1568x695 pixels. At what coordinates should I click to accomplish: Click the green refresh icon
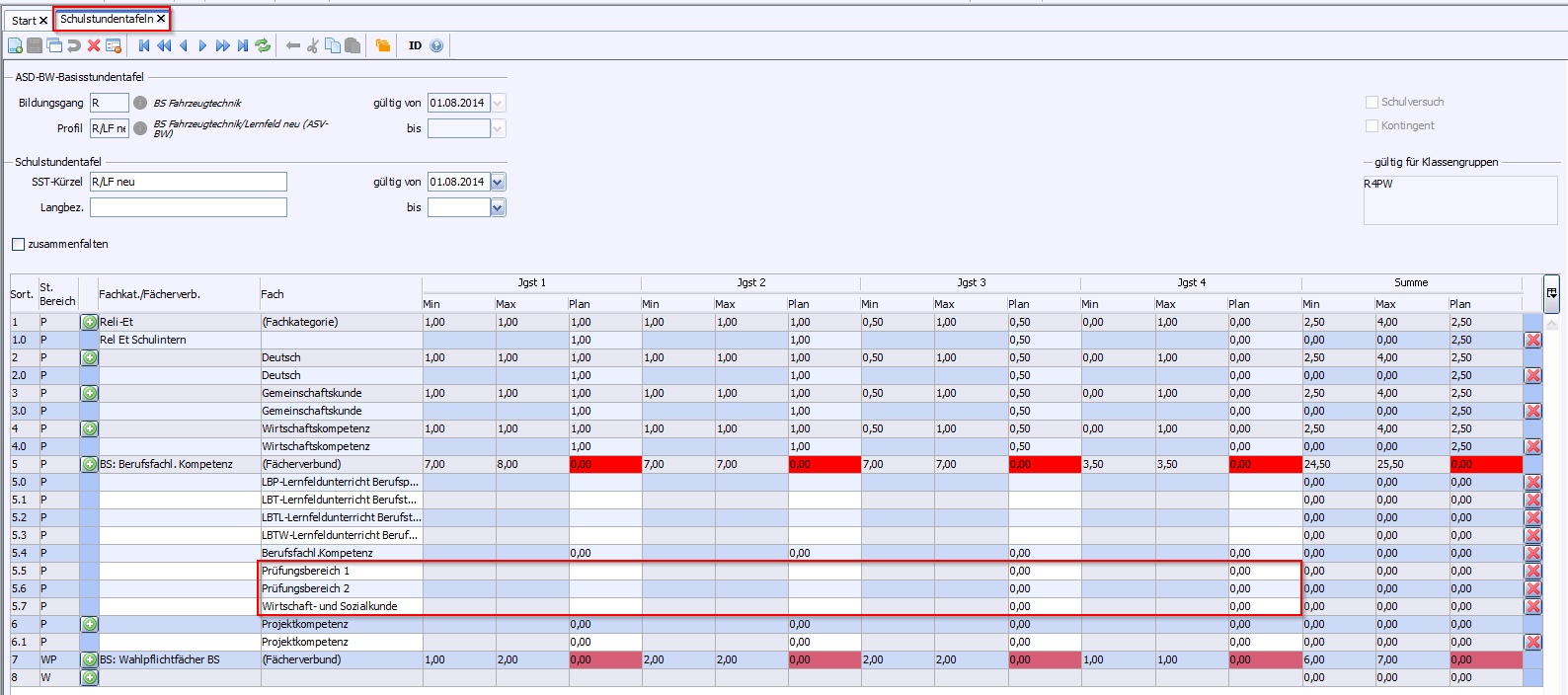(x=263, y=45)
